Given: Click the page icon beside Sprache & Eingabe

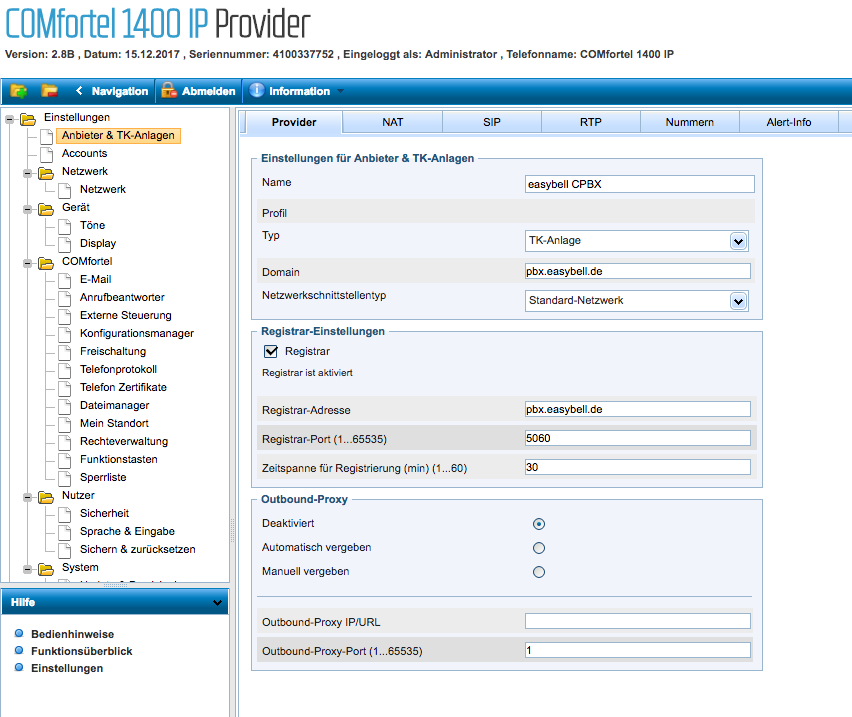Looking at the screenshot, I should click(x=65, y=531).
